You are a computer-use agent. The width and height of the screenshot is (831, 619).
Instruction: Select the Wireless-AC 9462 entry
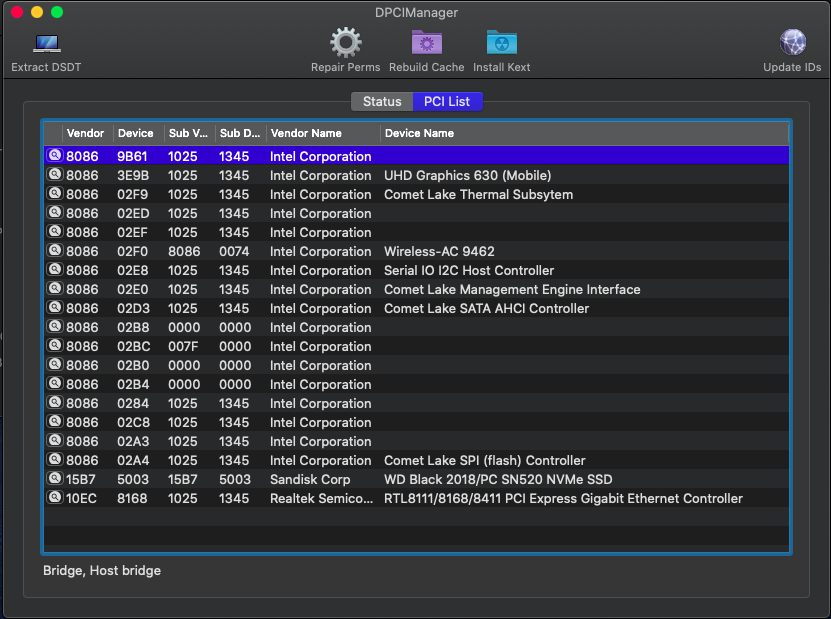[417, 251]
